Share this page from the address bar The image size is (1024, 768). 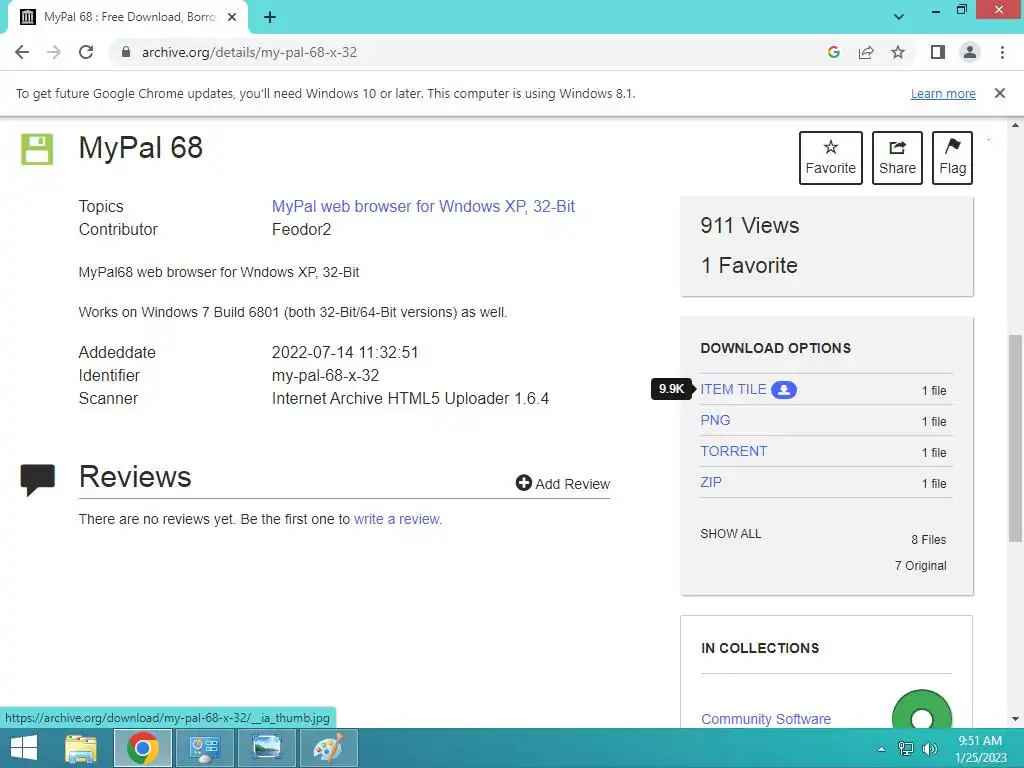[x=866, y=52]
